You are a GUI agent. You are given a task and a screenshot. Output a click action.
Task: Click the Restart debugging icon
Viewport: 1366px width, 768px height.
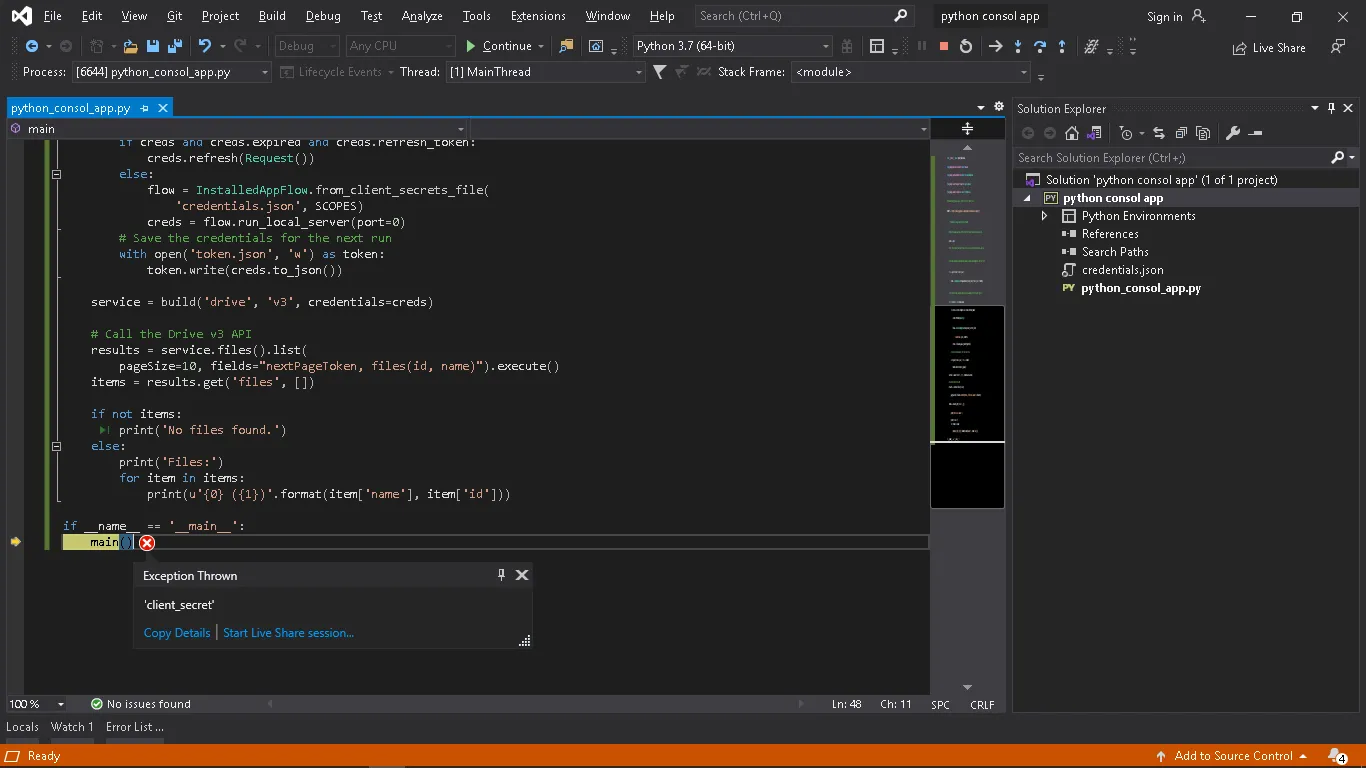click(x=965, y=46)
